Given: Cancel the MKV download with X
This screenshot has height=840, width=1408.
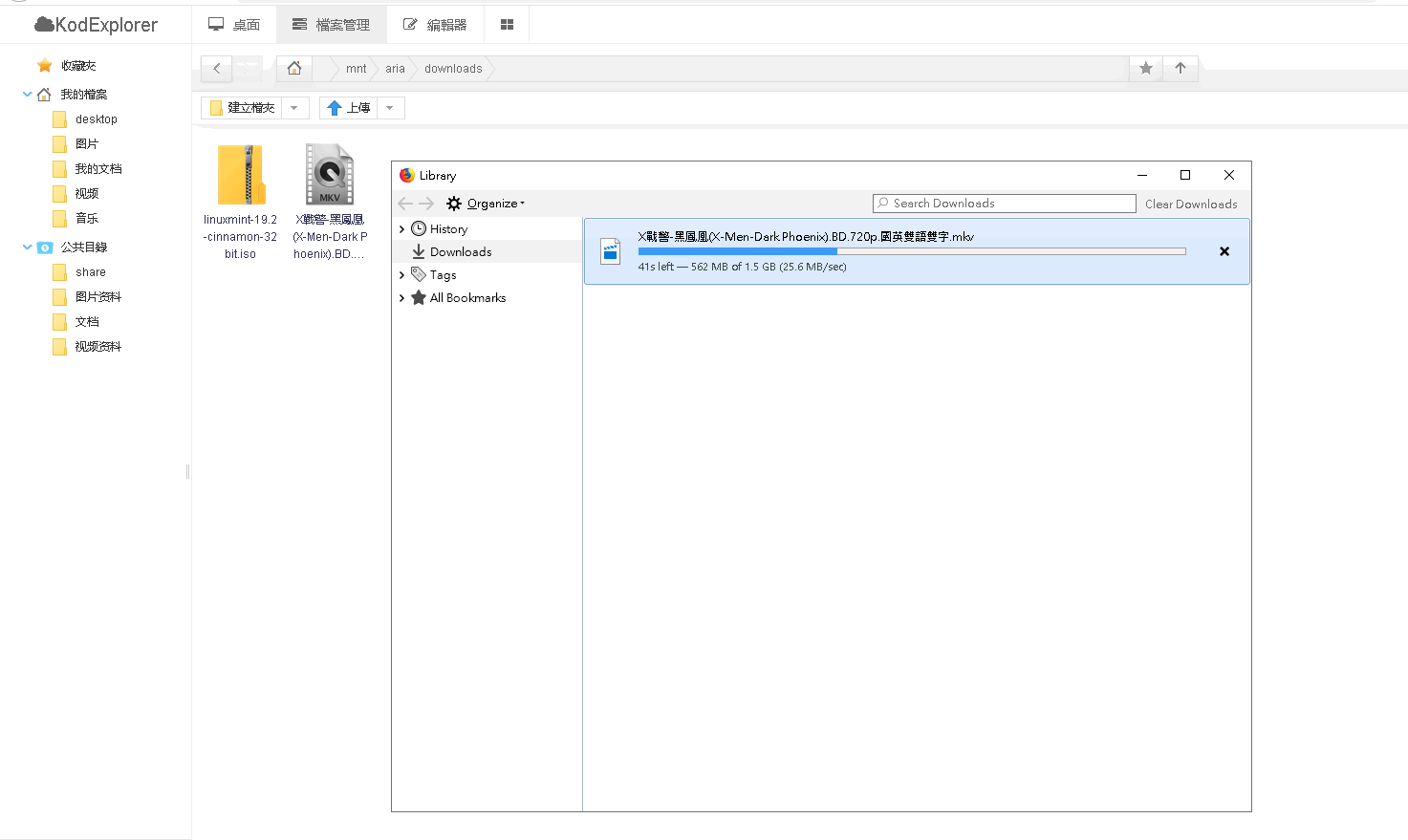Looking at the screenshot, I should point(1224,251).
